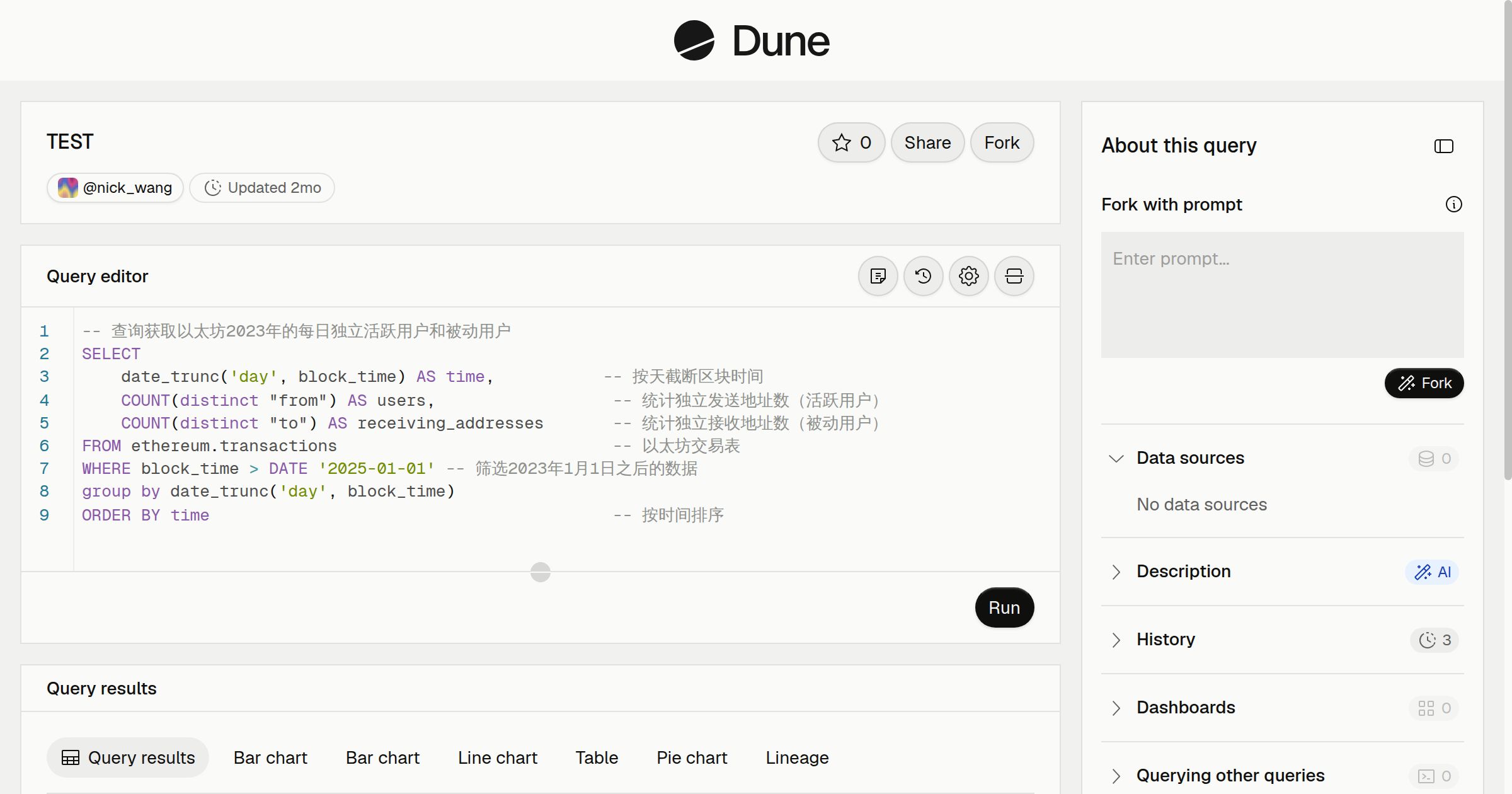Switch to the Line chart tab
Viewport: 1512px width, 794px height.
[498, 757]
